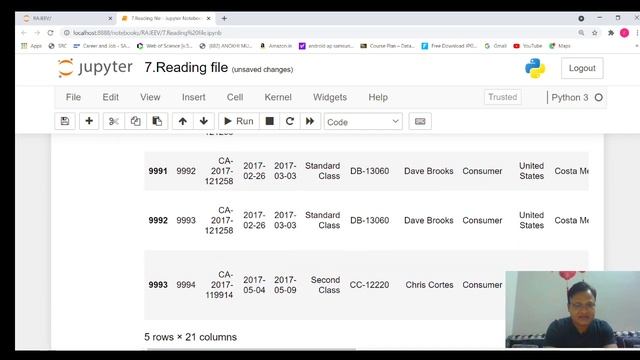Open the Help menu
This screenshot has width=640, height=360.
(x=378, y=97)
